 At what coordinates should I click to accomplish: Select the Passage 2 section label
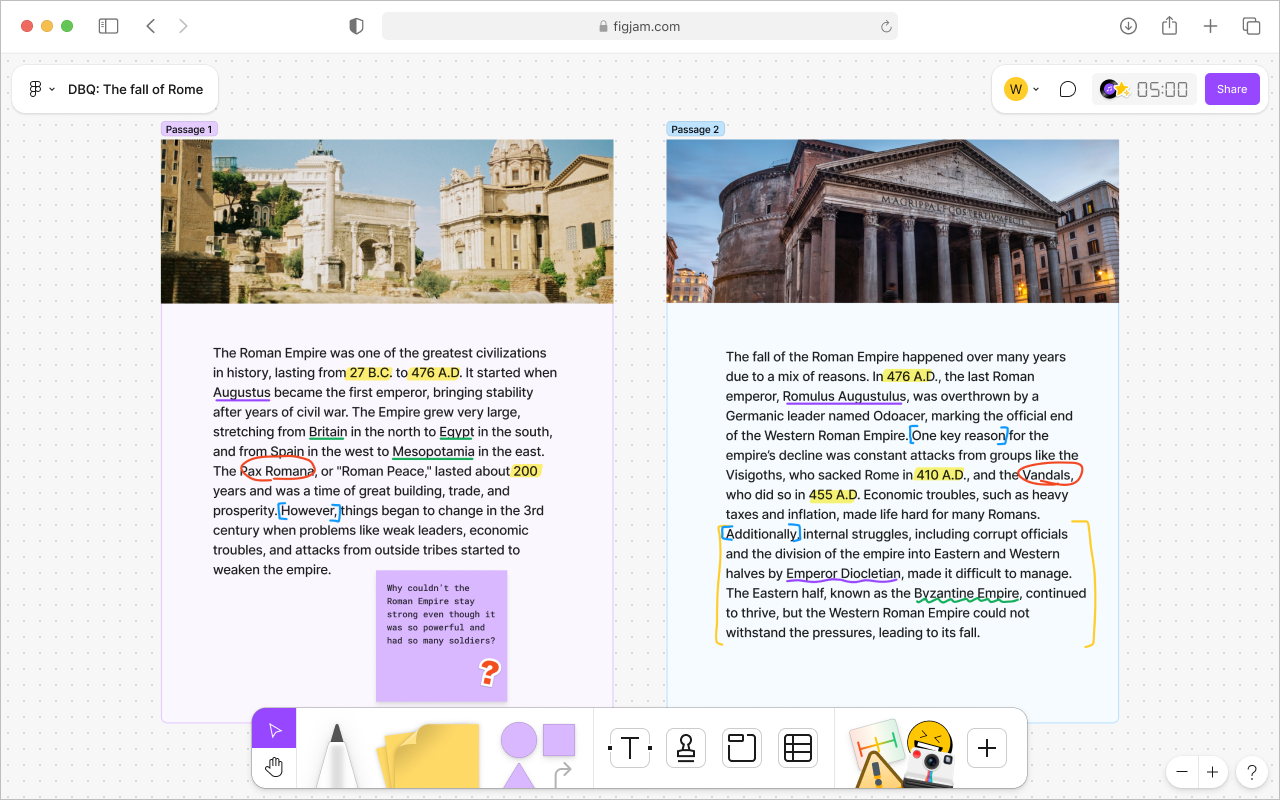tap(695, 129)
